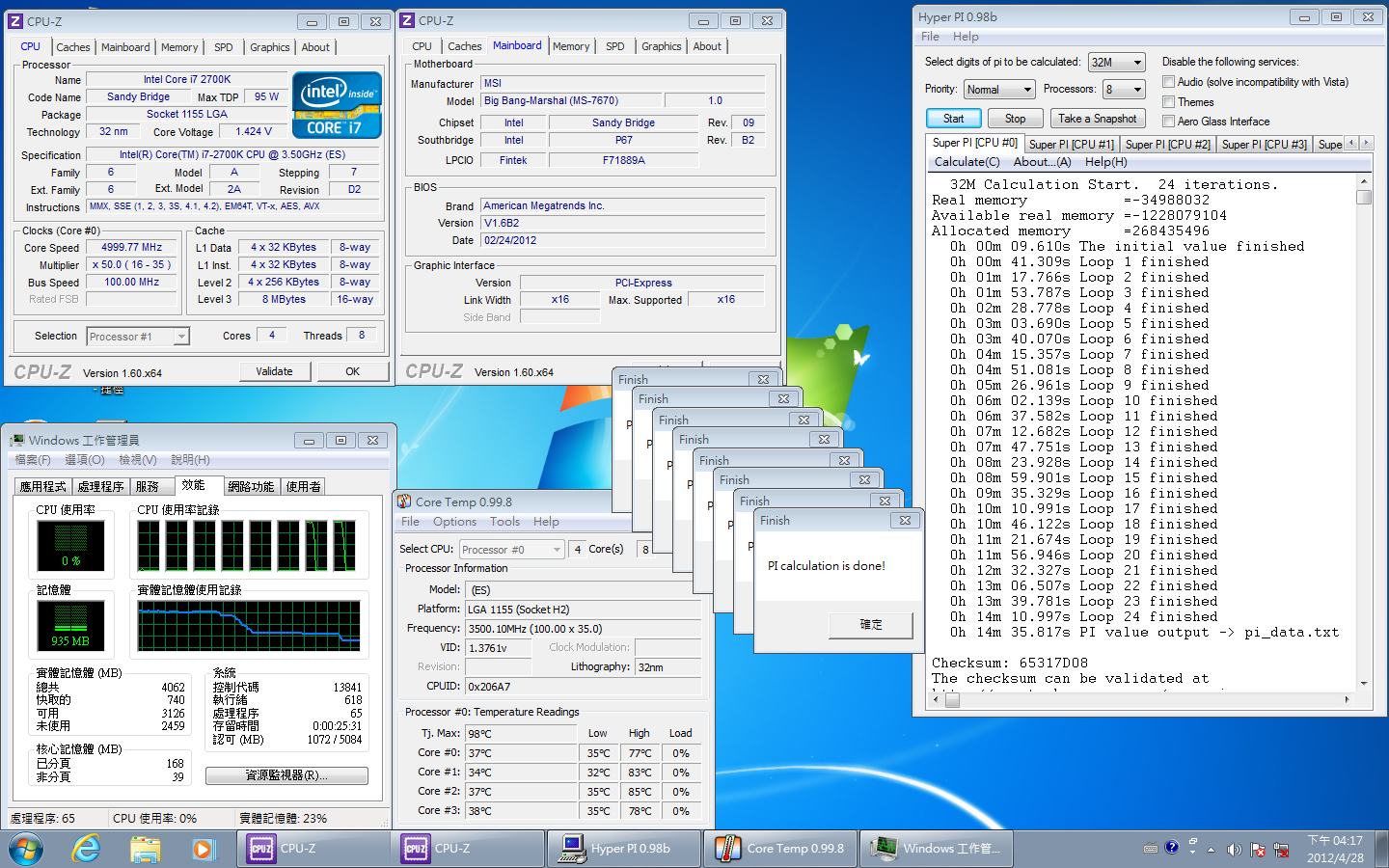
Task: Open the Windows Start orb
Action: click(x=26, y=849)
